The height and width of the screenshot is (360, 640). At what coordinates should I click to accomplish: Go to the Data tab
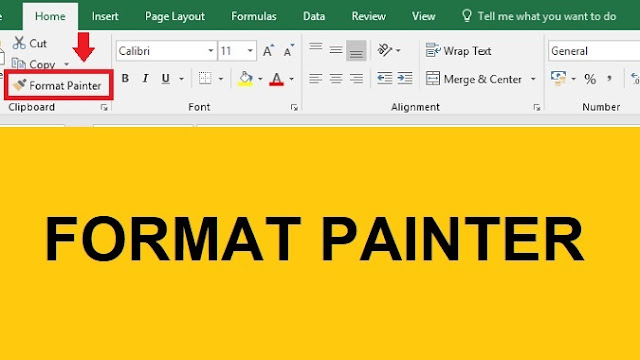click(x=314, y=16)
